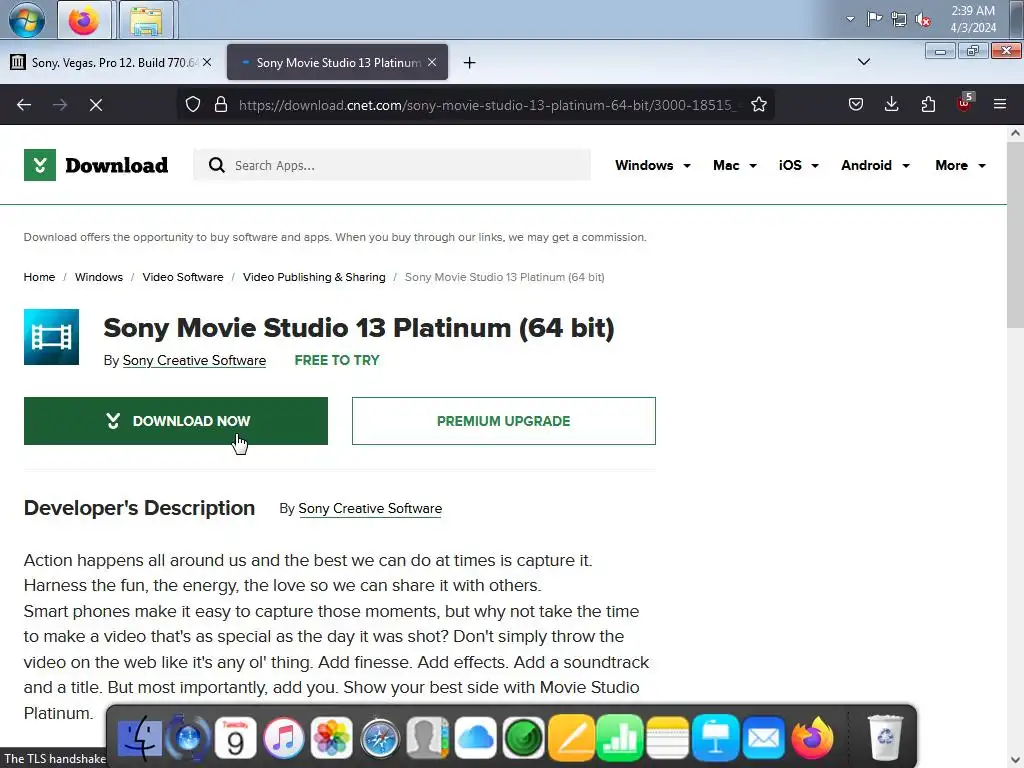Screen dimensions: 1024x768
Task: Open the tracking protection shield
Action: pyautogui.click(x=193, y=104)
